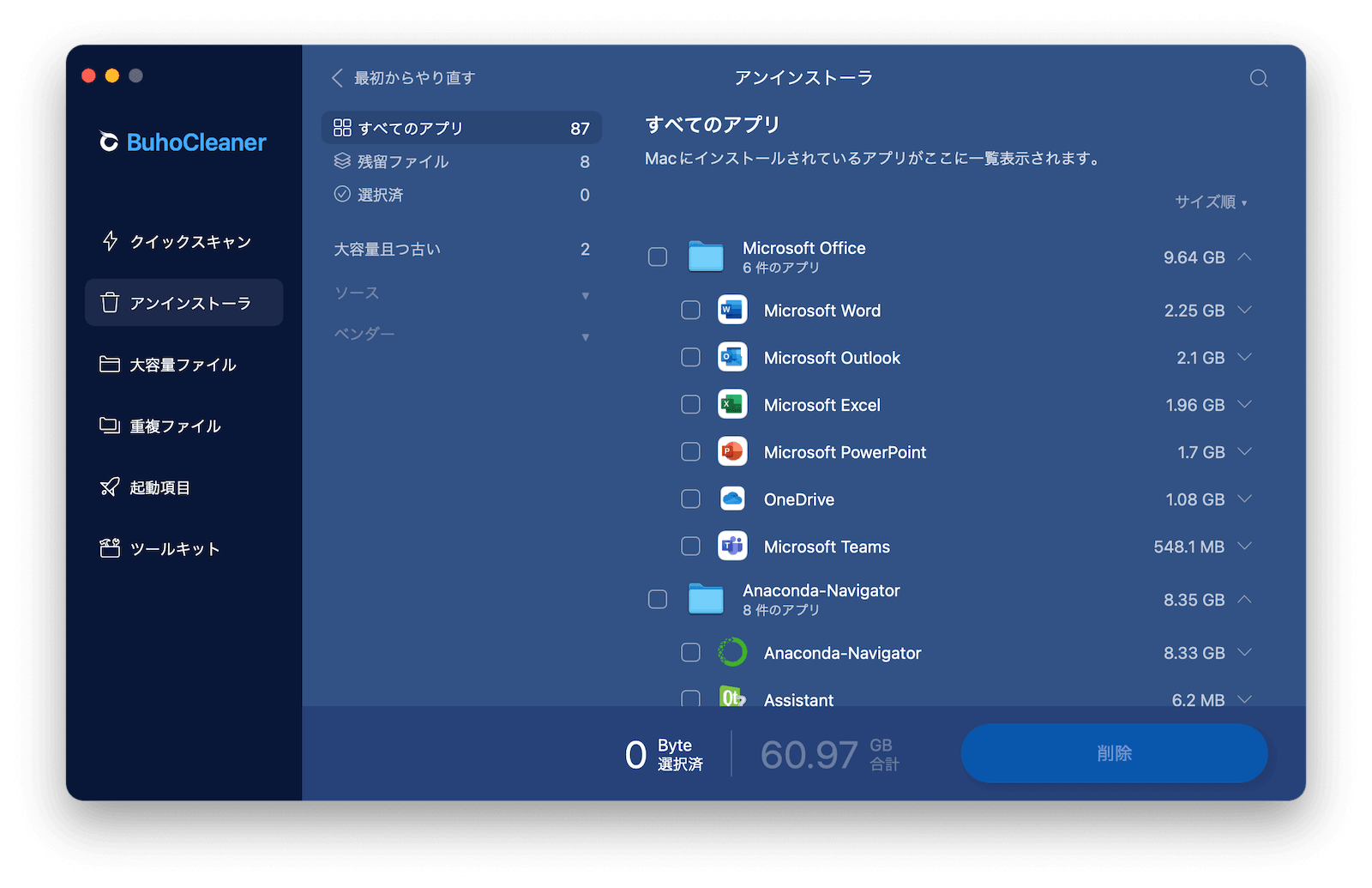This screenshot has height=888, width=1372.
Task: Click the すべてのアプリ grid icon
Action: [342, 128]
